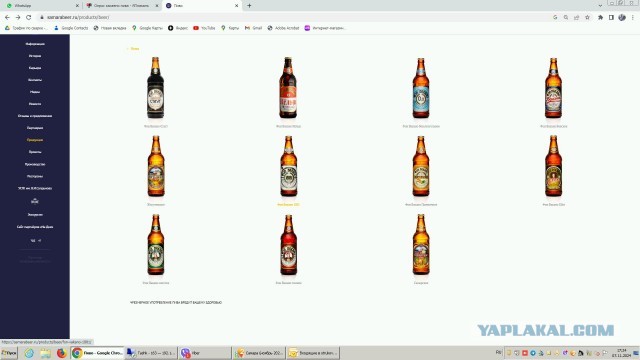Image resolution: width=640 pixels, height=360 pixels.
Task: Close the WhatsApp tab
Action: [x=77, y=6]
